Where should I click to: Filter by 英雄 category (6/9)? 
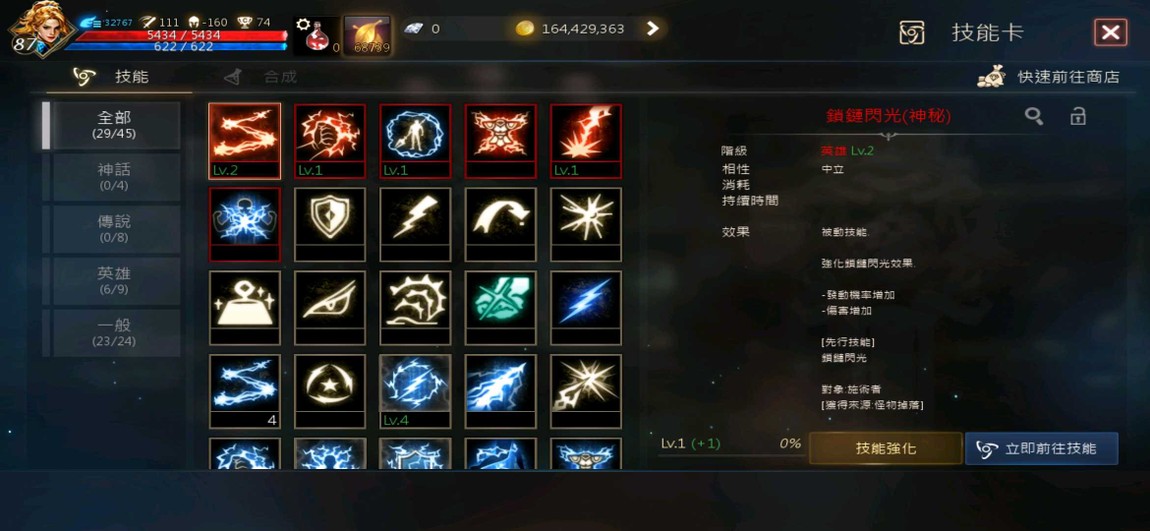point(114,281)
